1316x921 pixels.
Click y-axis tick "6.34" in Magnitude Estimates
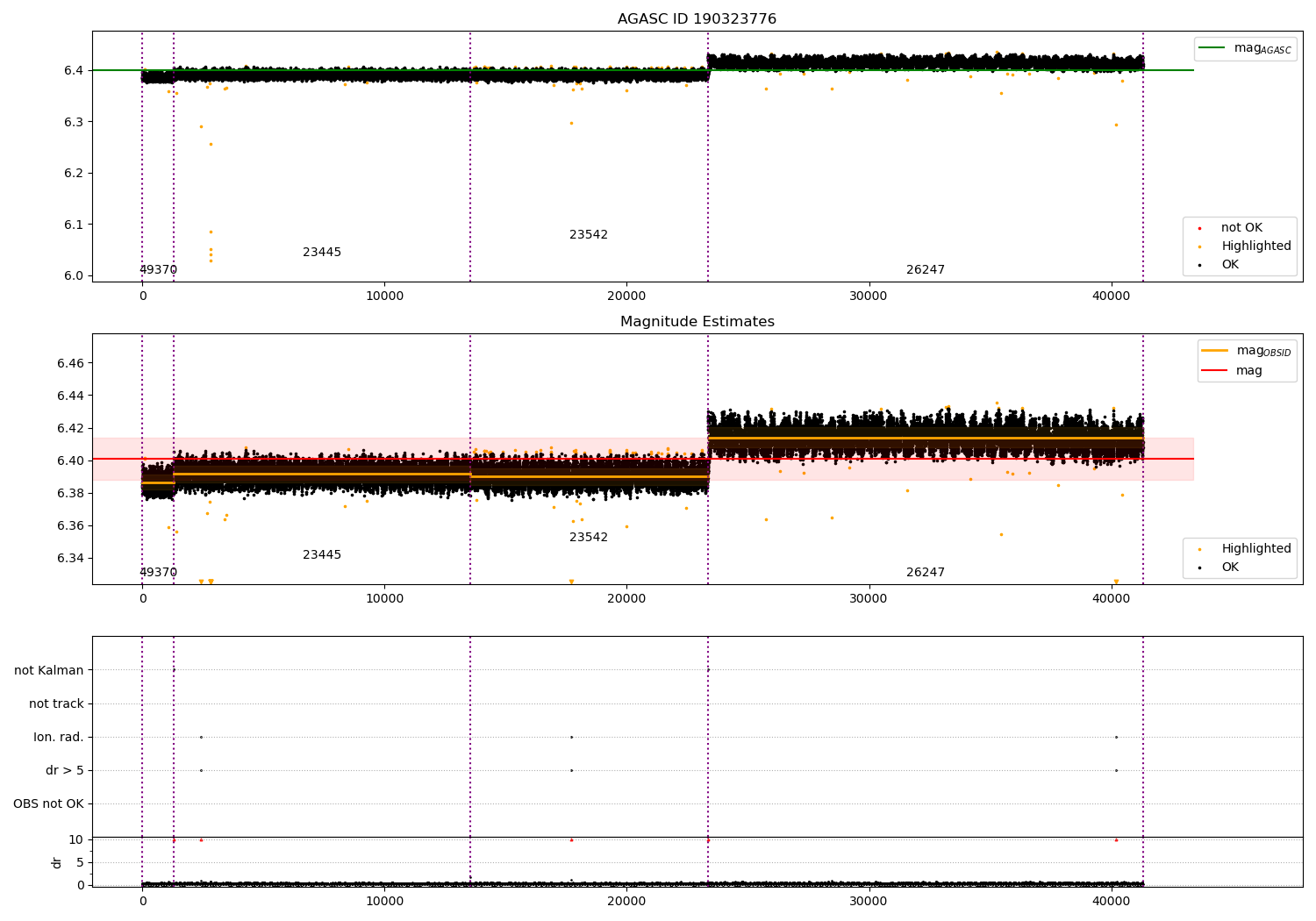click(70, 558)
